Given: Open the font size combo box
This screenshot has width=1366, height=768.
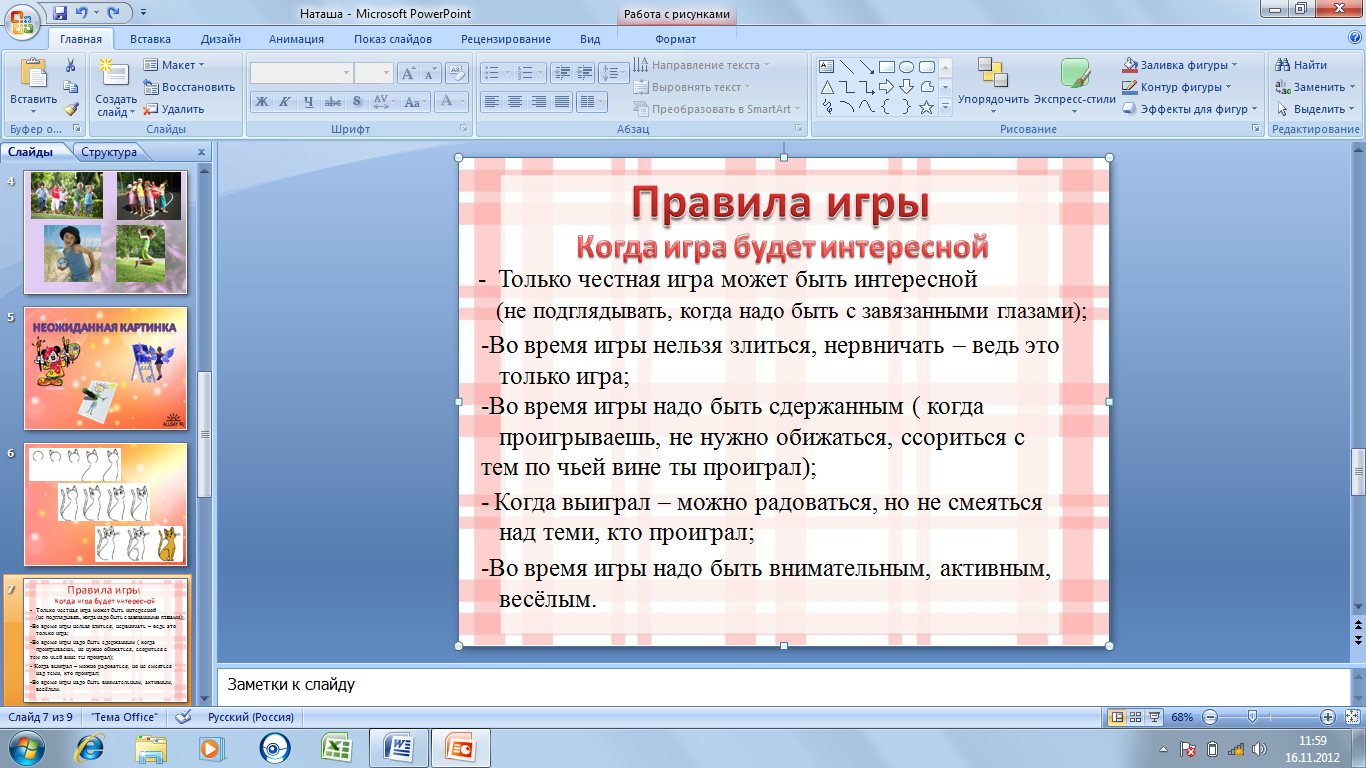Looking at the screenshot, I should pyautogui.click(x=374, y=73).
